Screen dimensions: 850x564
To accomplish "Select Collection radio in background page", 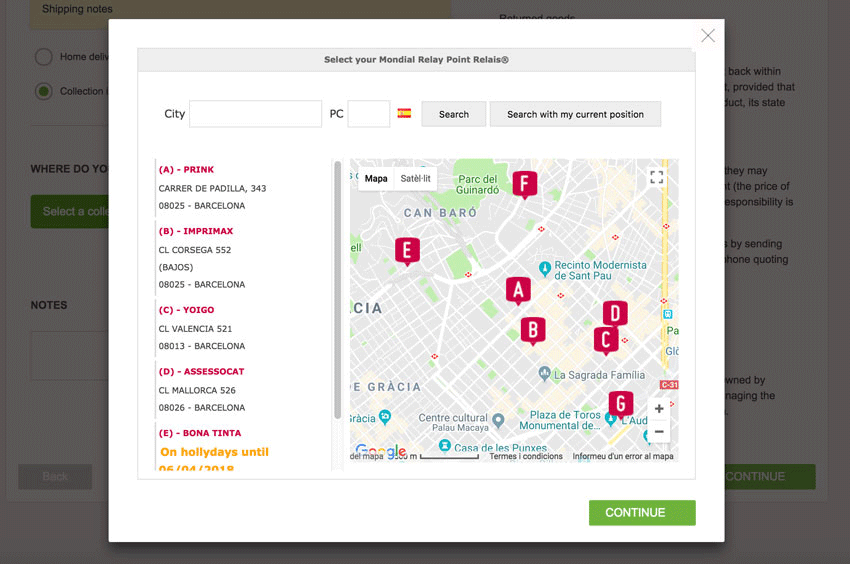I will pos(43,91).
